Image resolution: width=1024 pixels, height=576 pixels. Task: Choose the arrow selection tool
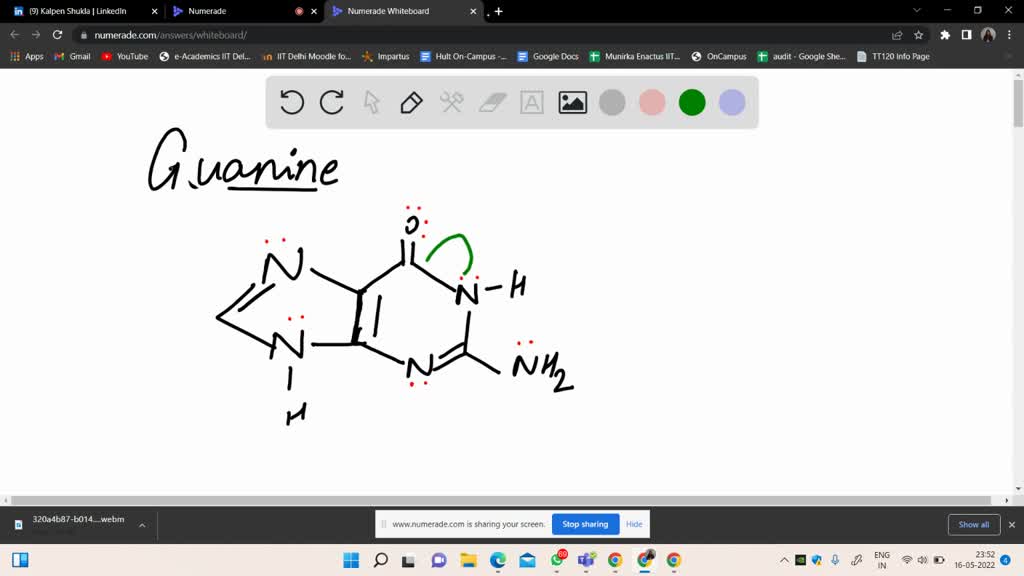[371, 102]
